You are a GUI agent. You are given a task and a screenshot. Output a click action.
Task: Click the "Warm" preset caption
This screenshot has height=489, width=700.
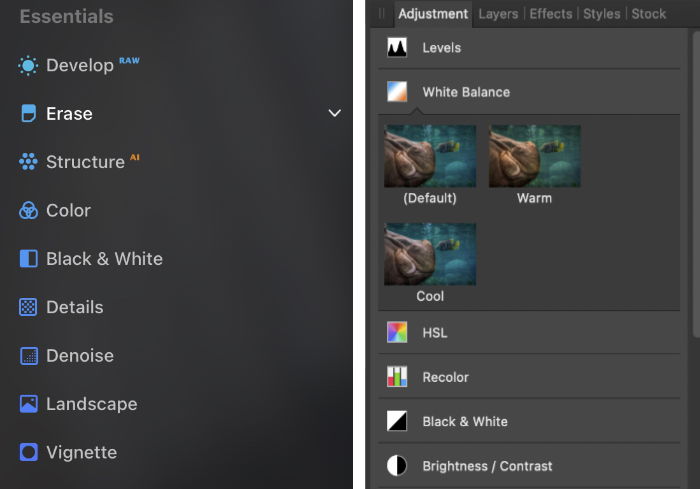pos(534,198)
